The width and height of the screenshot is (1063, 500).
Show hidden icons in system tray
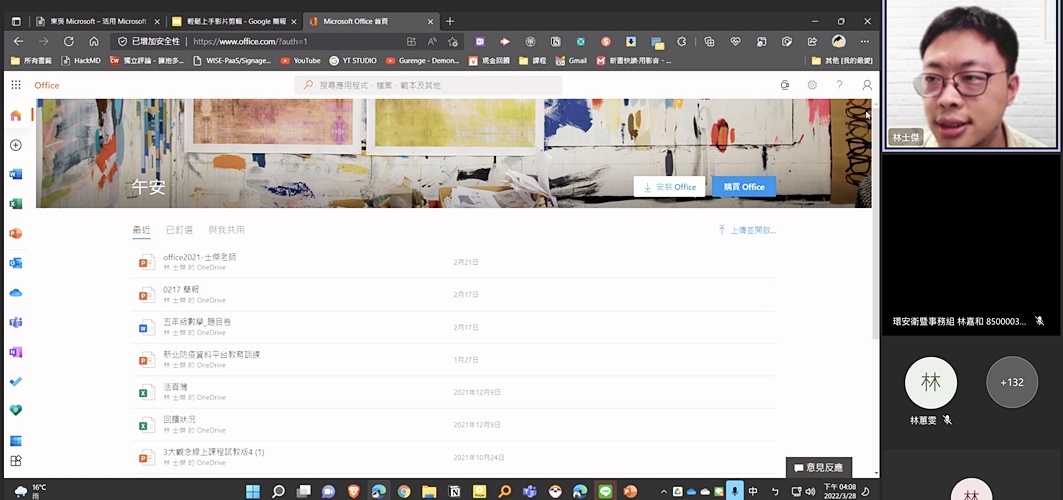663,491
